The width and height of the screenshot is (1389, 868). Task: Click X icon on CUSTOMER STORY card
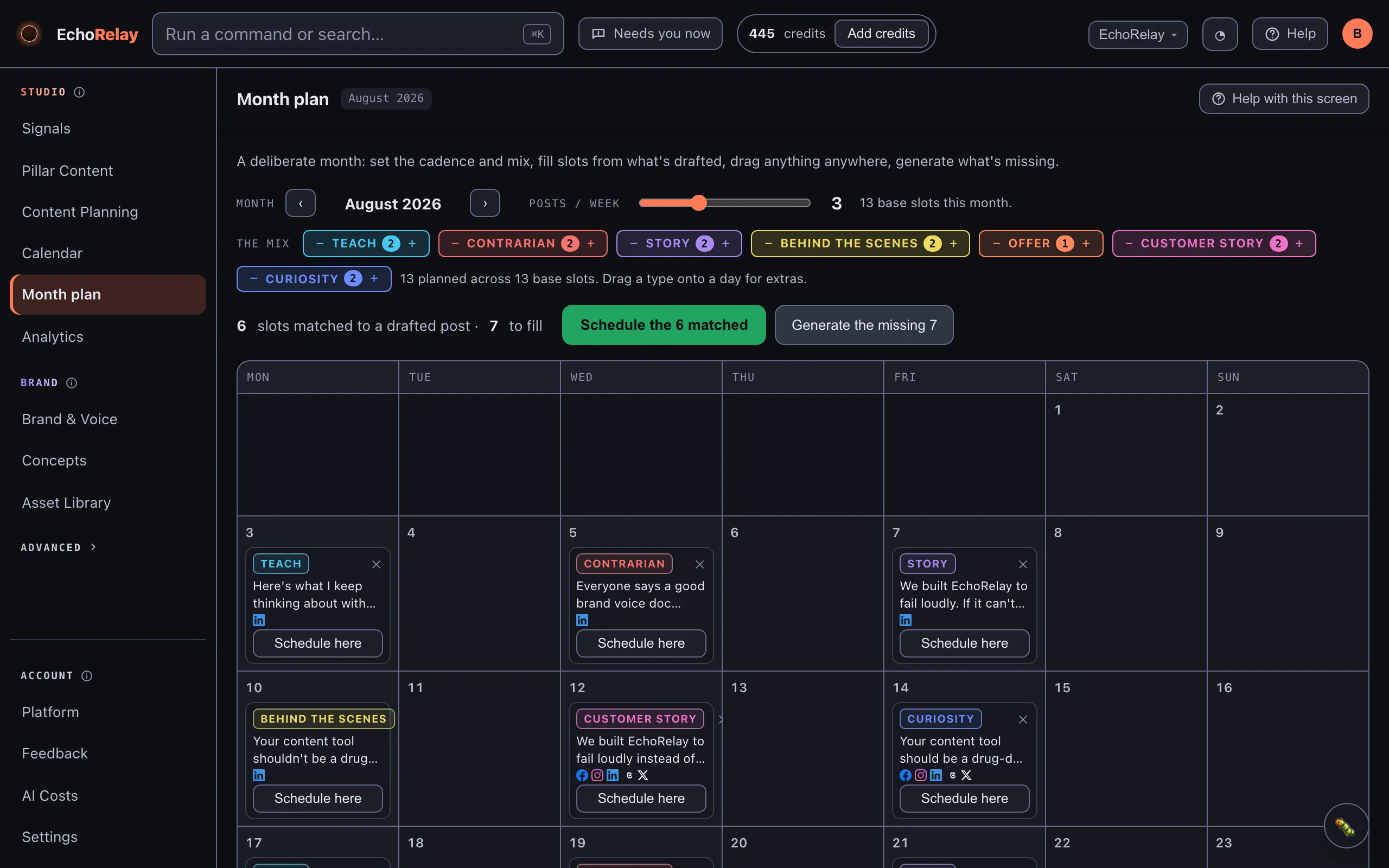click(x=643, y=775)
